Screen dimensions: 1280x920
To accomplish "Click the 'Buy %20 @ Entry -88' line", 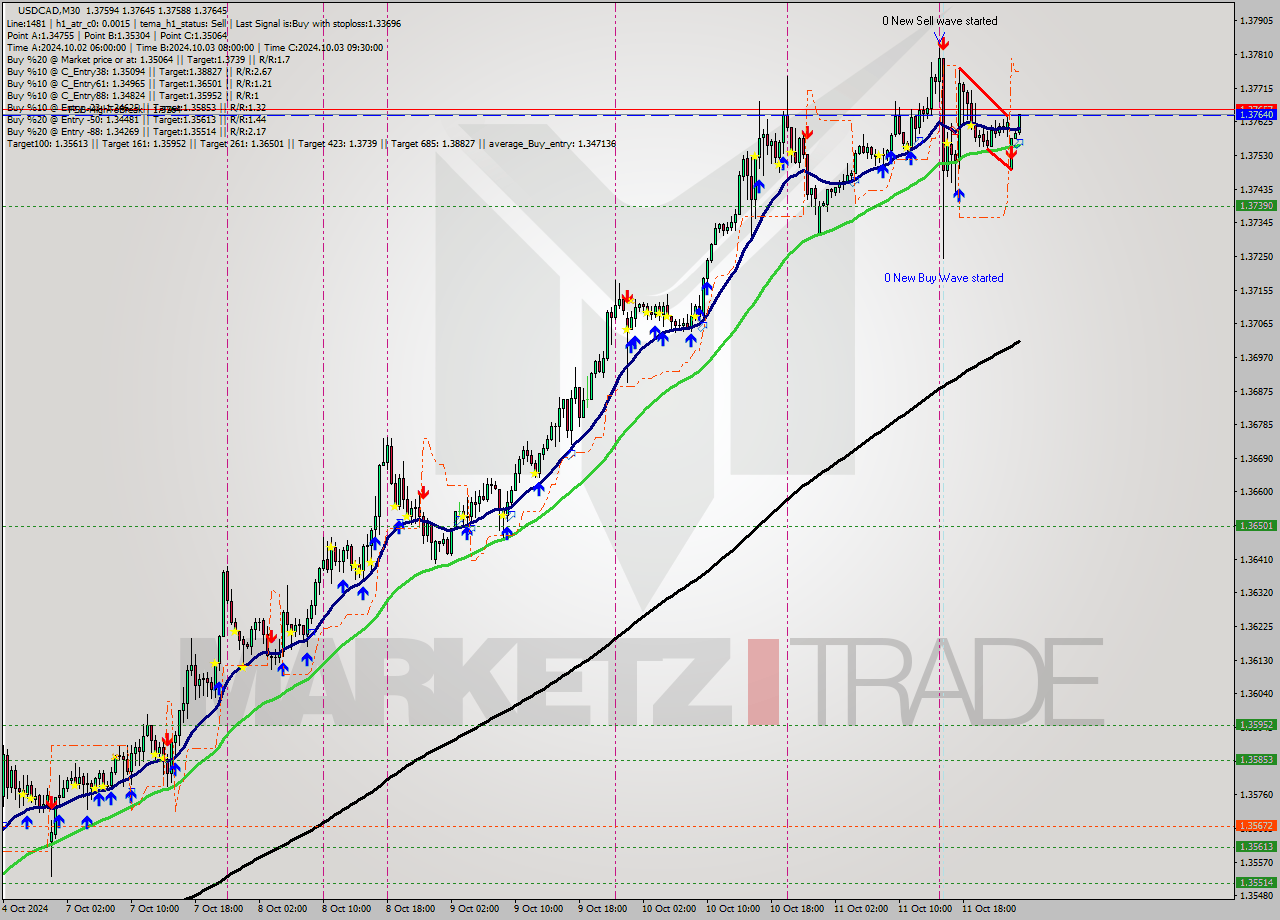I will tap(136, 131).
